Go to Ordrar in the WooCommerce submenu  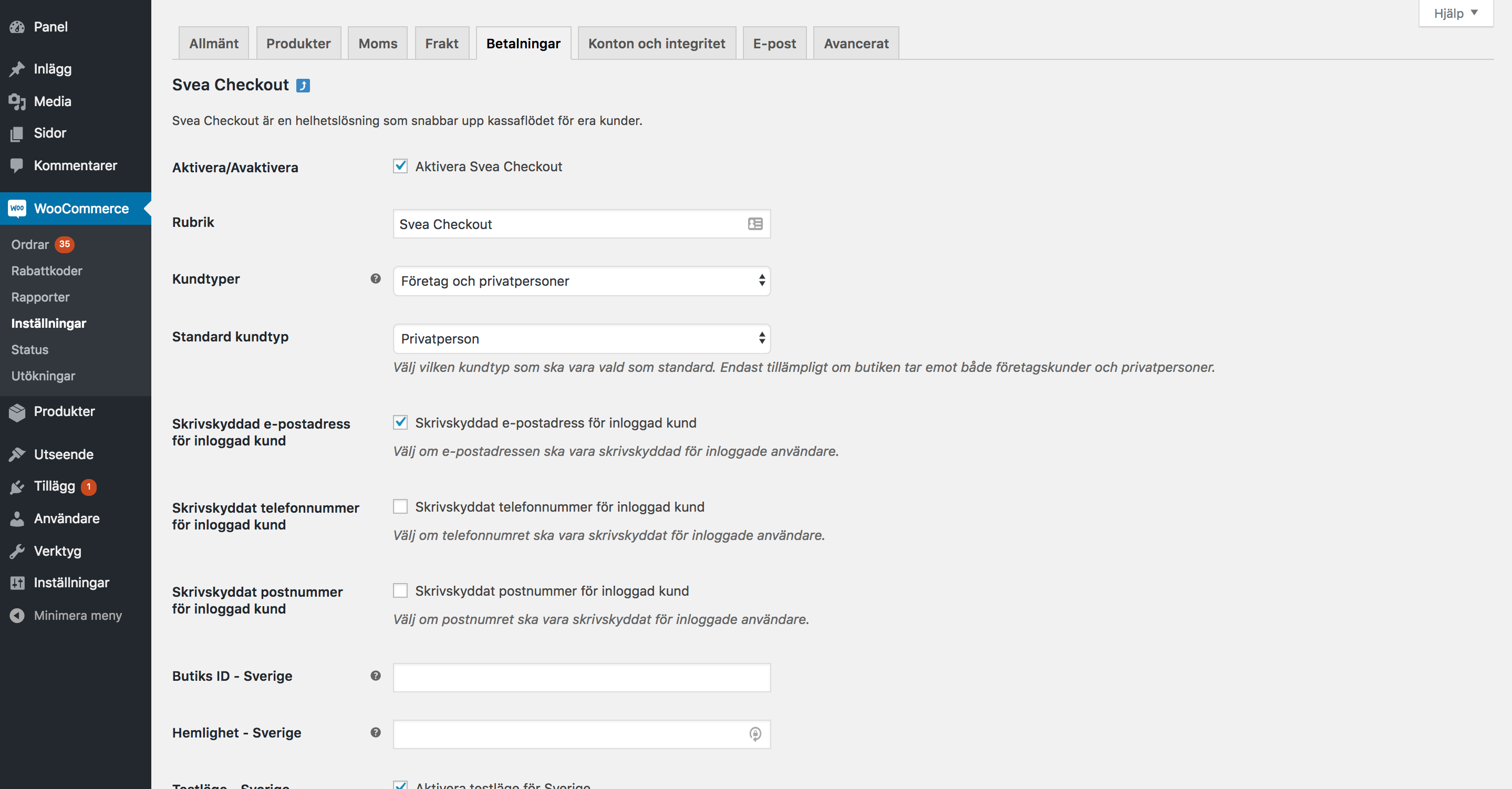(30, 245)
